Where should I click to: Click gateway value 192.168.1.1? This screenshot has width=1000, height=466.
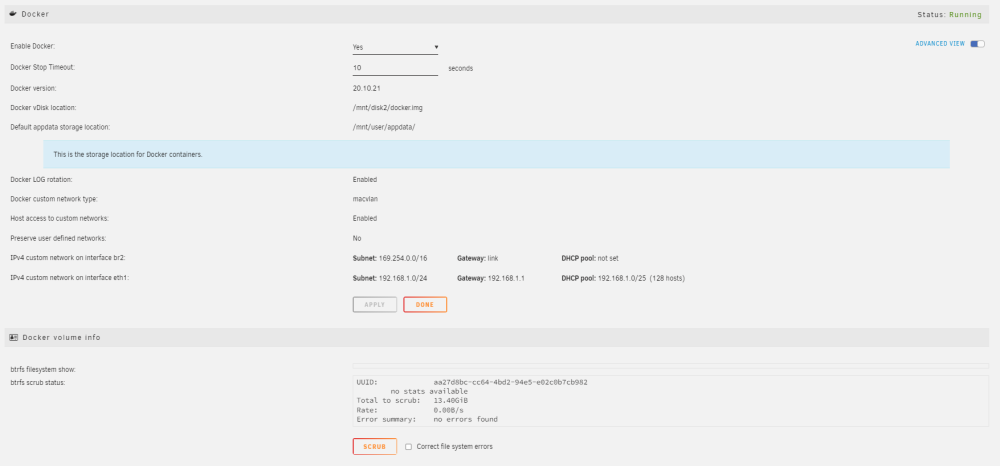pyautogui.click(x=506, y=279)
